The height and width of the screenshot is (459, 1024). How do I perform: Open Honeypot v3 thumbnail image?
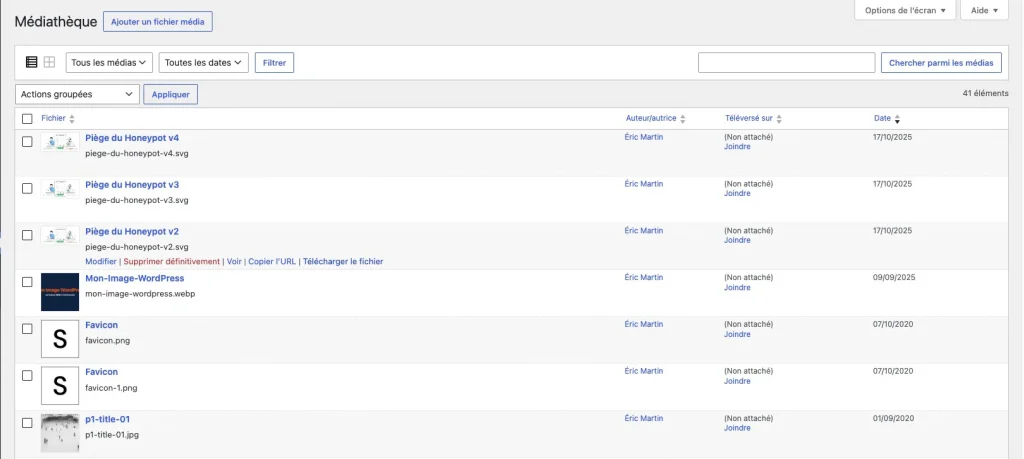tap(60, 189)
